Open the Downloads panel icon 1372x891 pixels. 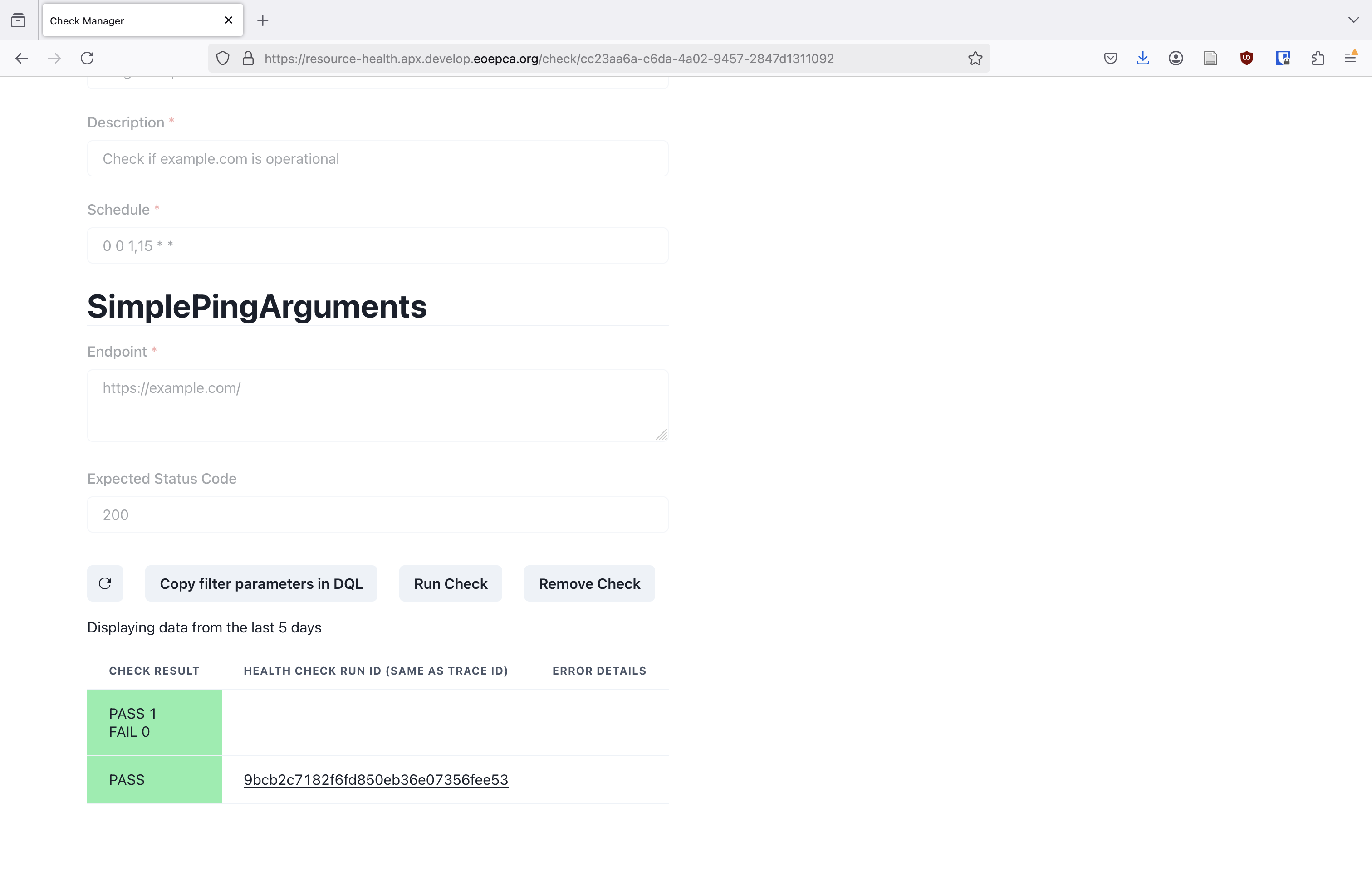(x=1142, y=58)
